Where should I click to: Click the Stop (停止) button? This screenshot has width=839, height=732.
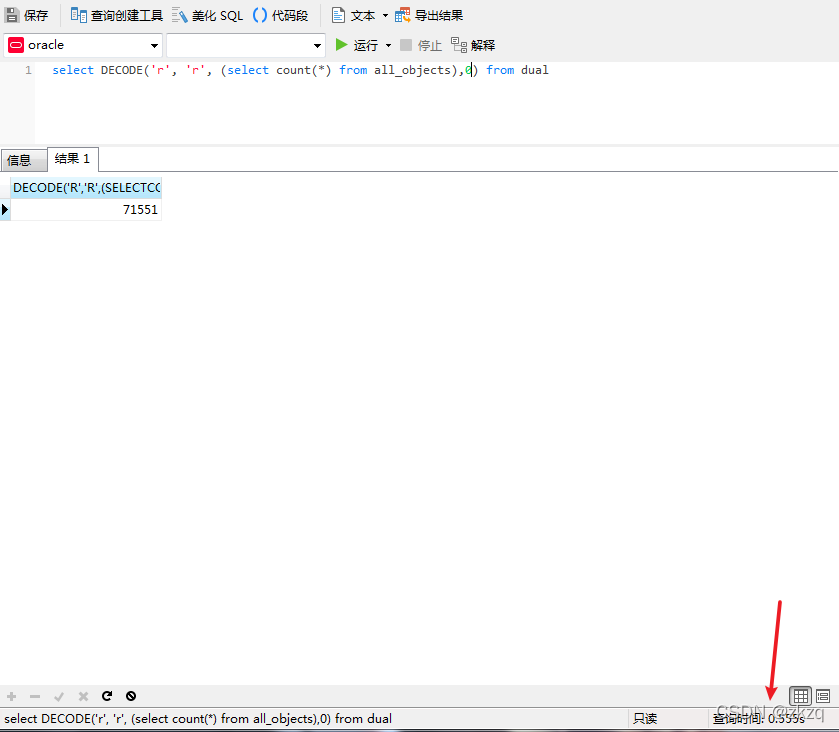[x=421, y=45]
